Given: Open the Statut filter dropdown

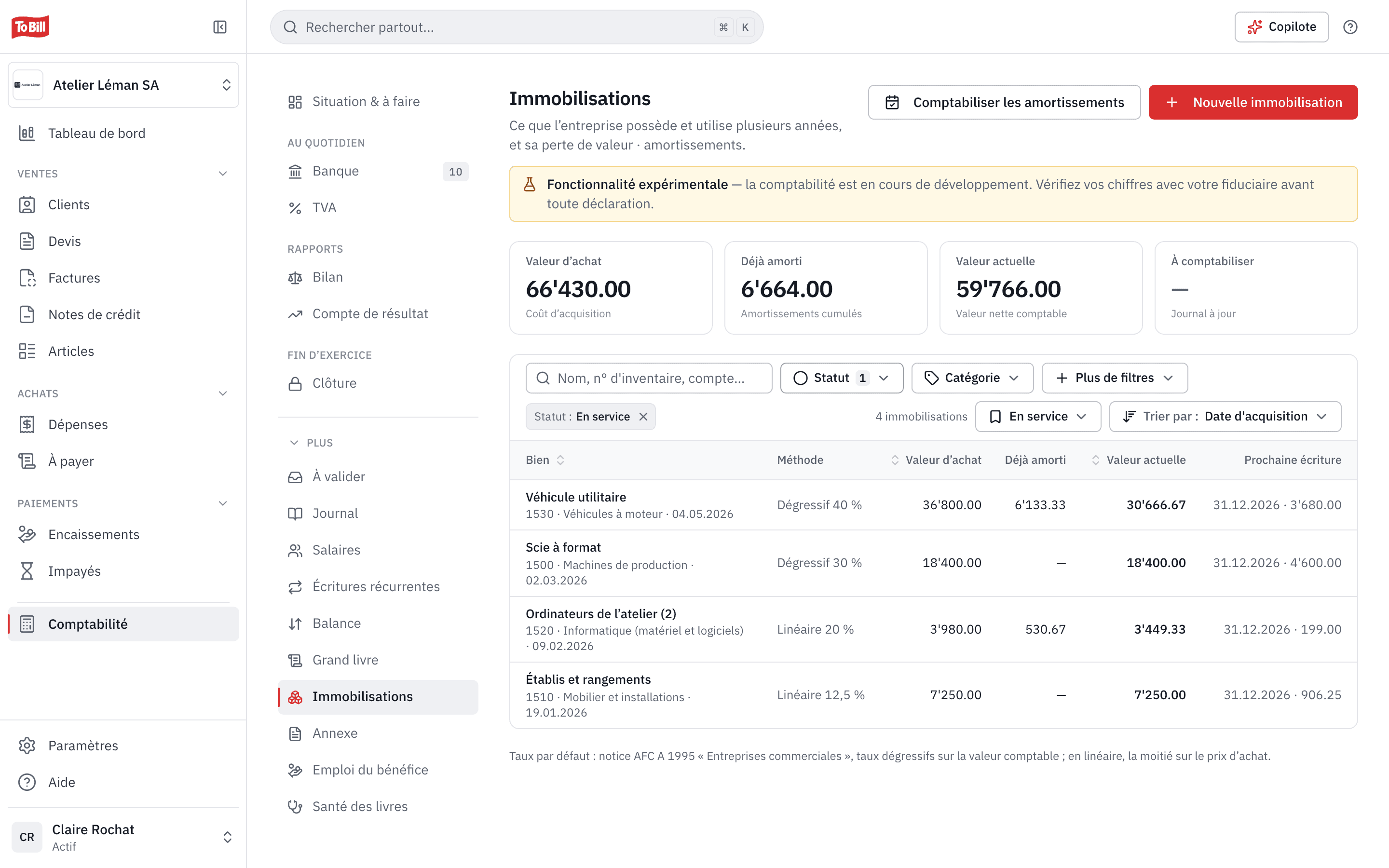Looking at the screenshot, I should coord(842,378).
